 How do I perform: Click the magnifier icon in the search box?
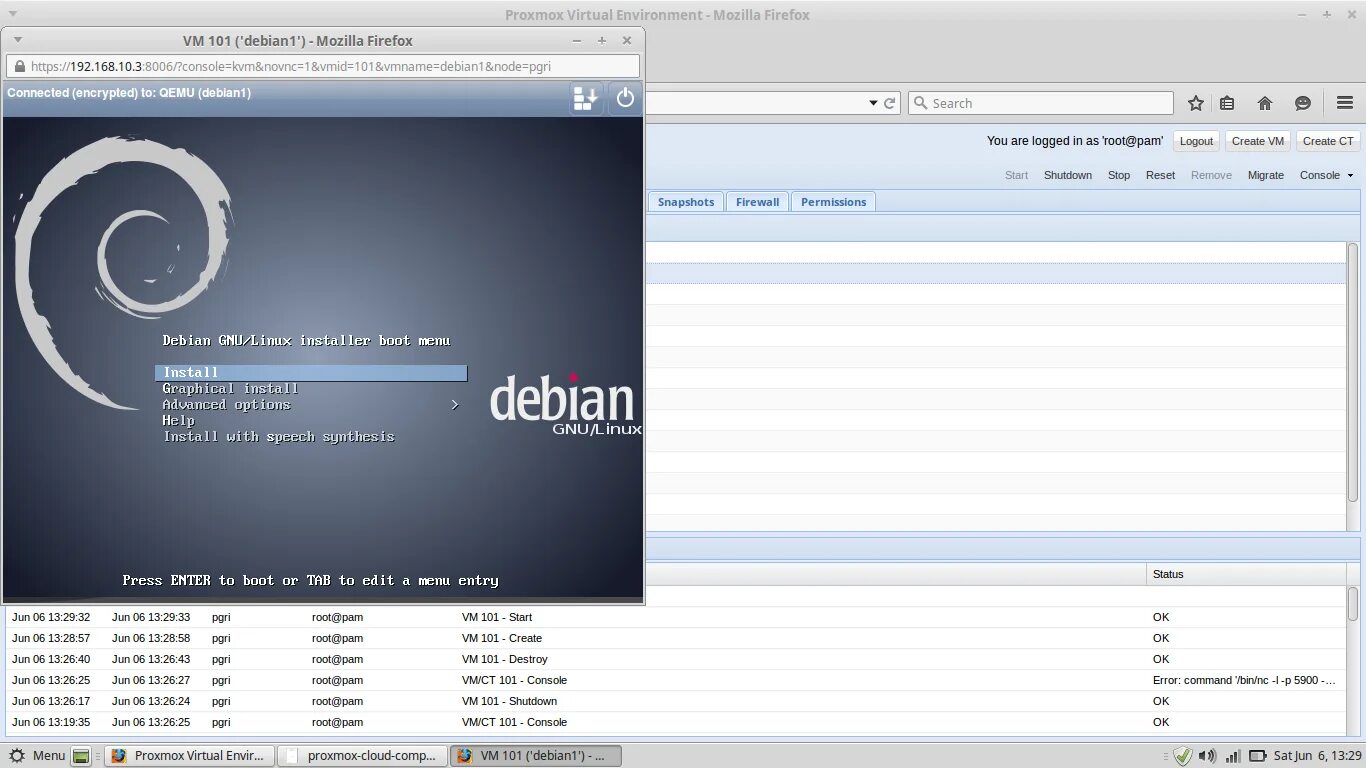[920, 103]
